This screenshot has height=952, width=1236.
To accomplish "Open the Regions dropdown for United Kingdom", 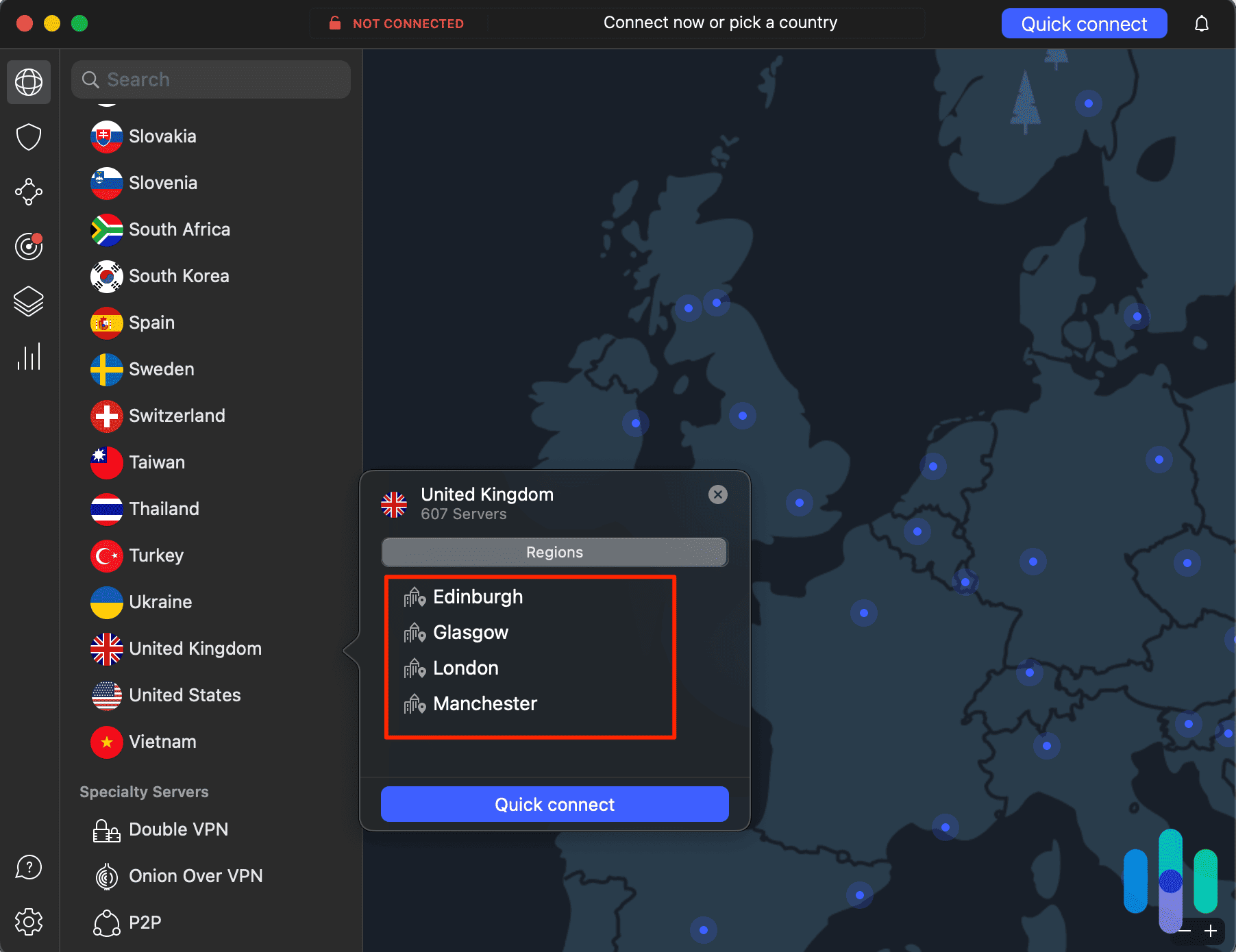I will pos(554,552).
